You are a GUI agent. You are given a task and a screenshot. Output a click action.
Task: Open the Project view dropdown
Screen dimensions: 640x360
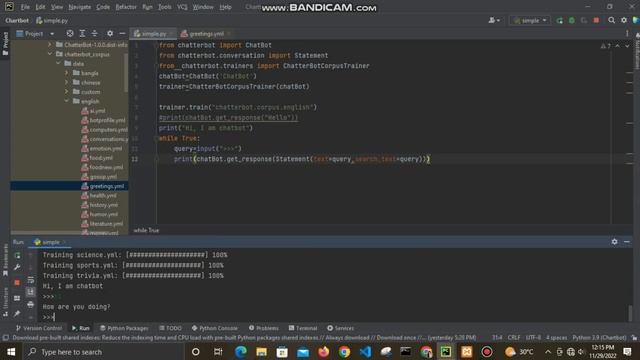(35, 33)
